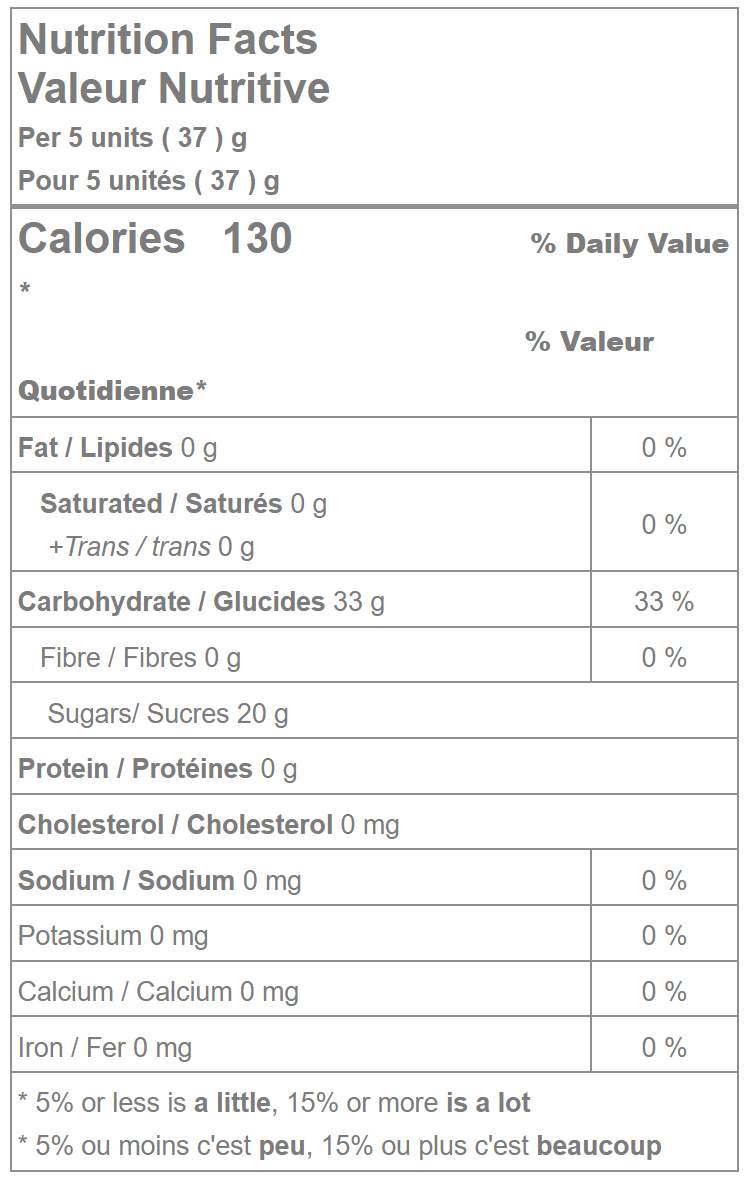Click the Sodium / Sodium 0 mg row
The width and height of the screenshot is (752, 1184).
point(159,880)
